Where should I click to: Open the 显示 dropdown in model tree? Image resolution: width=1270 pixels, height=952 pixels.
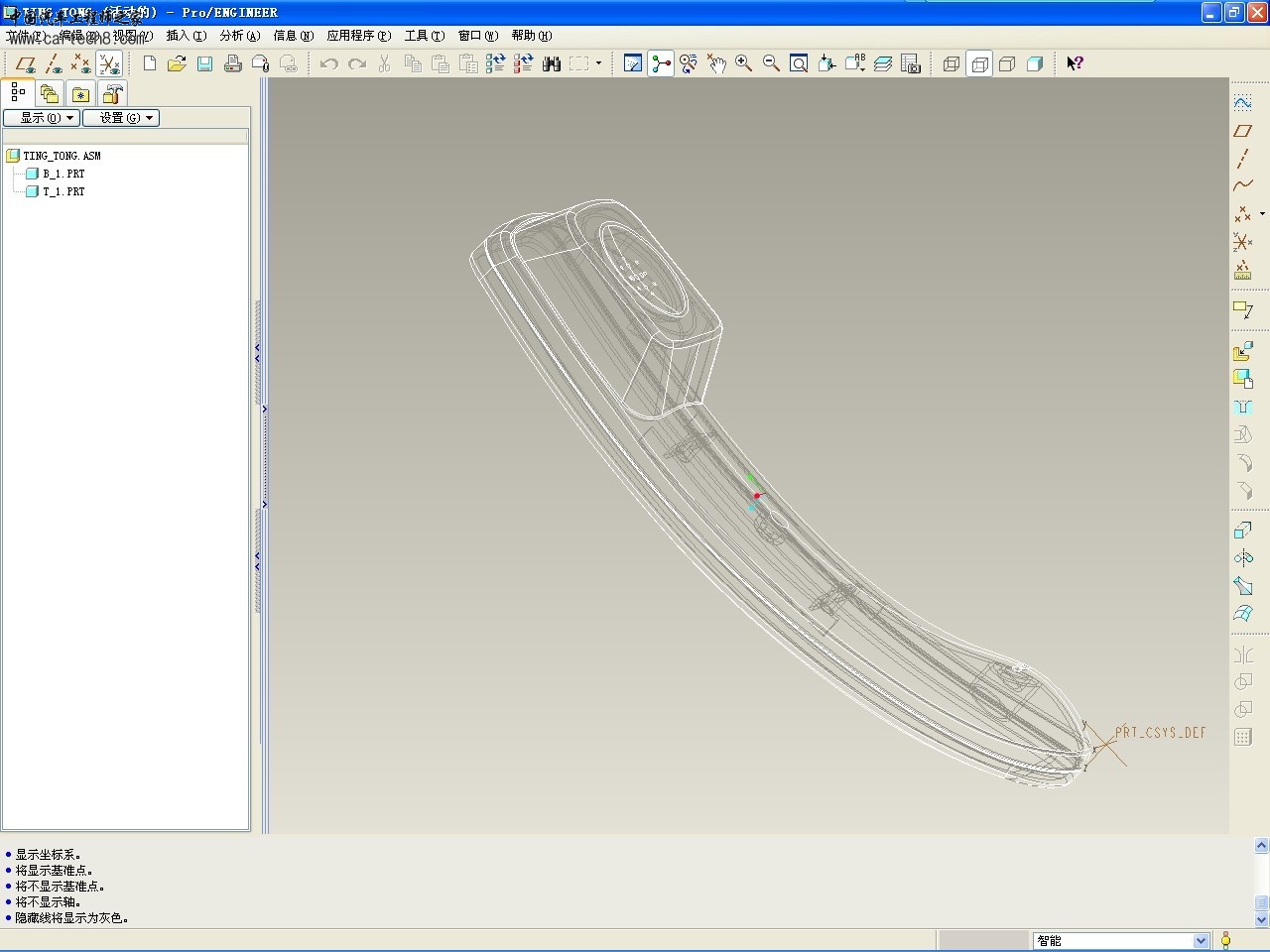42,118
